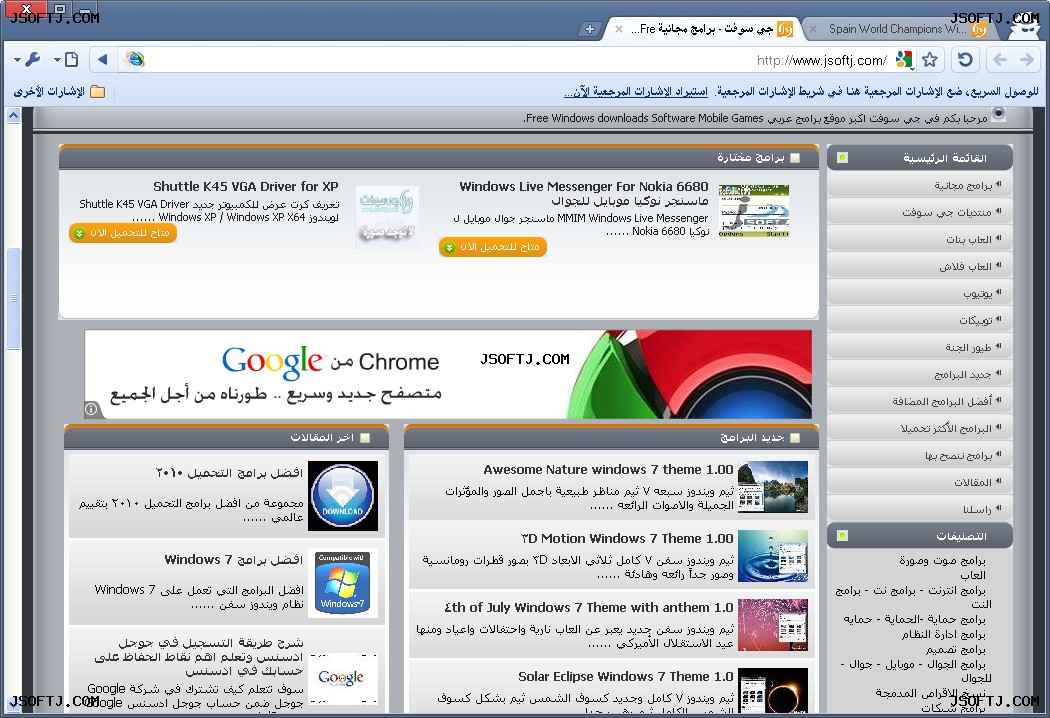Open Awesome Nature windows 7 theme link

click(608, 470)
